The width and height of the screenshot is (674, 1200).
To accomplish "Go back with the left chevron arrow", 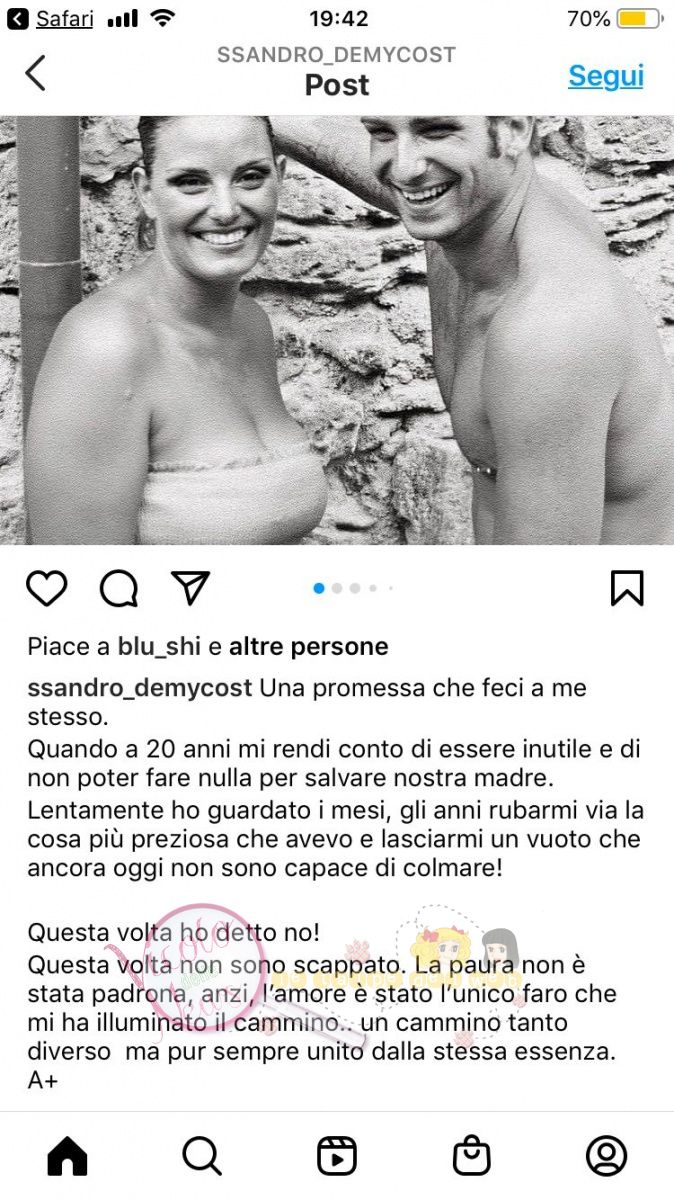I will (x=35, y=73).
